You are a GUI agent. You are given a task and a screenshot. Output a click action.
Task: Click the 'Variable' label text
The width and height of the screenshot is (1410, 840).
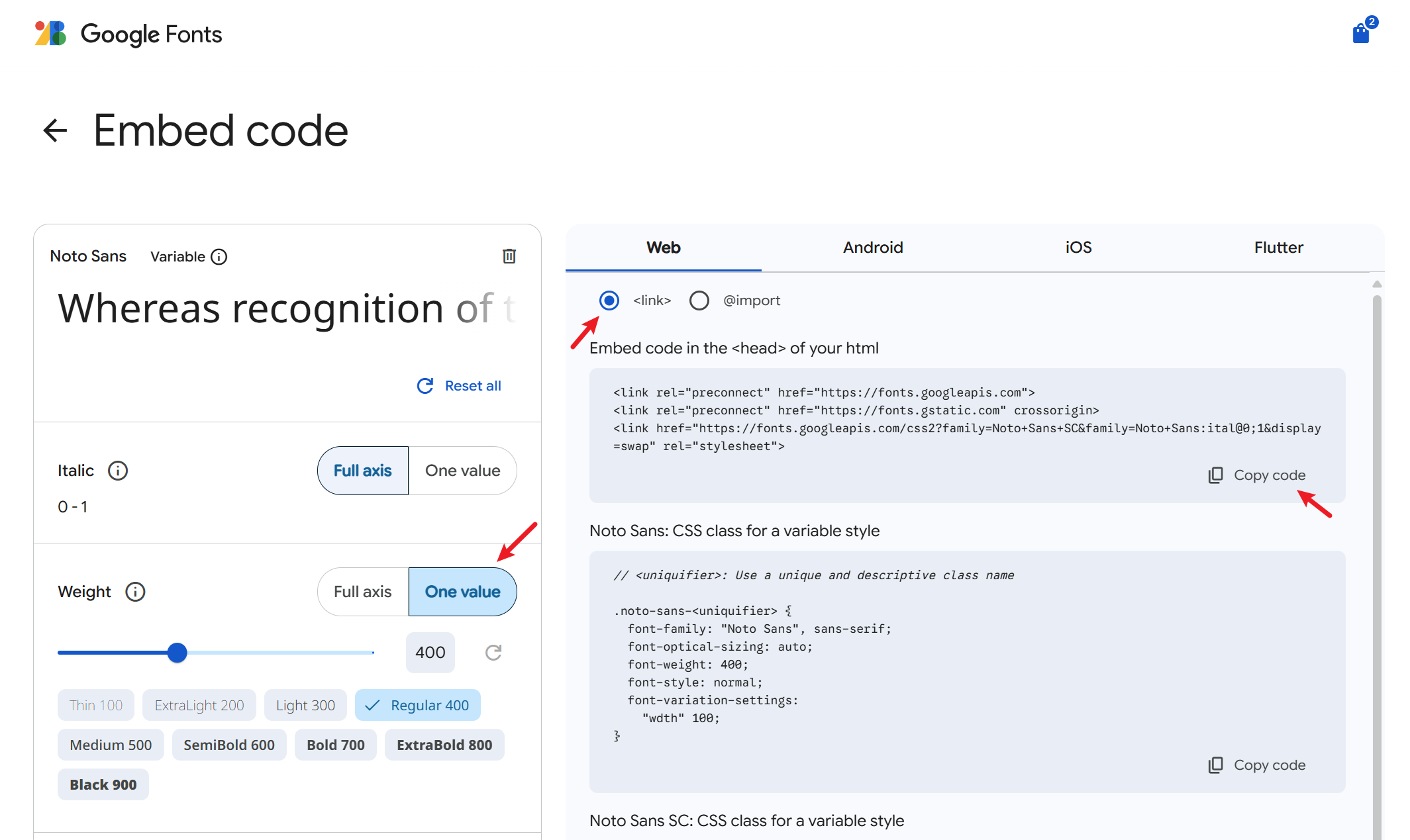coord(177,257)
